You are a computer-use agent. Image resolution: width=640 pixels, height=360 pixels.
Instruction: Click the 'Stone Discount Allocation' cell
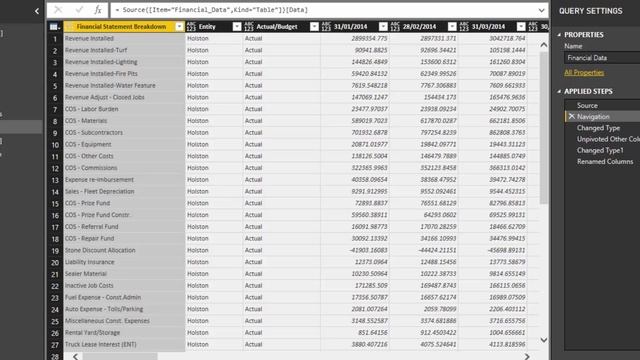[x=124, y=250]
